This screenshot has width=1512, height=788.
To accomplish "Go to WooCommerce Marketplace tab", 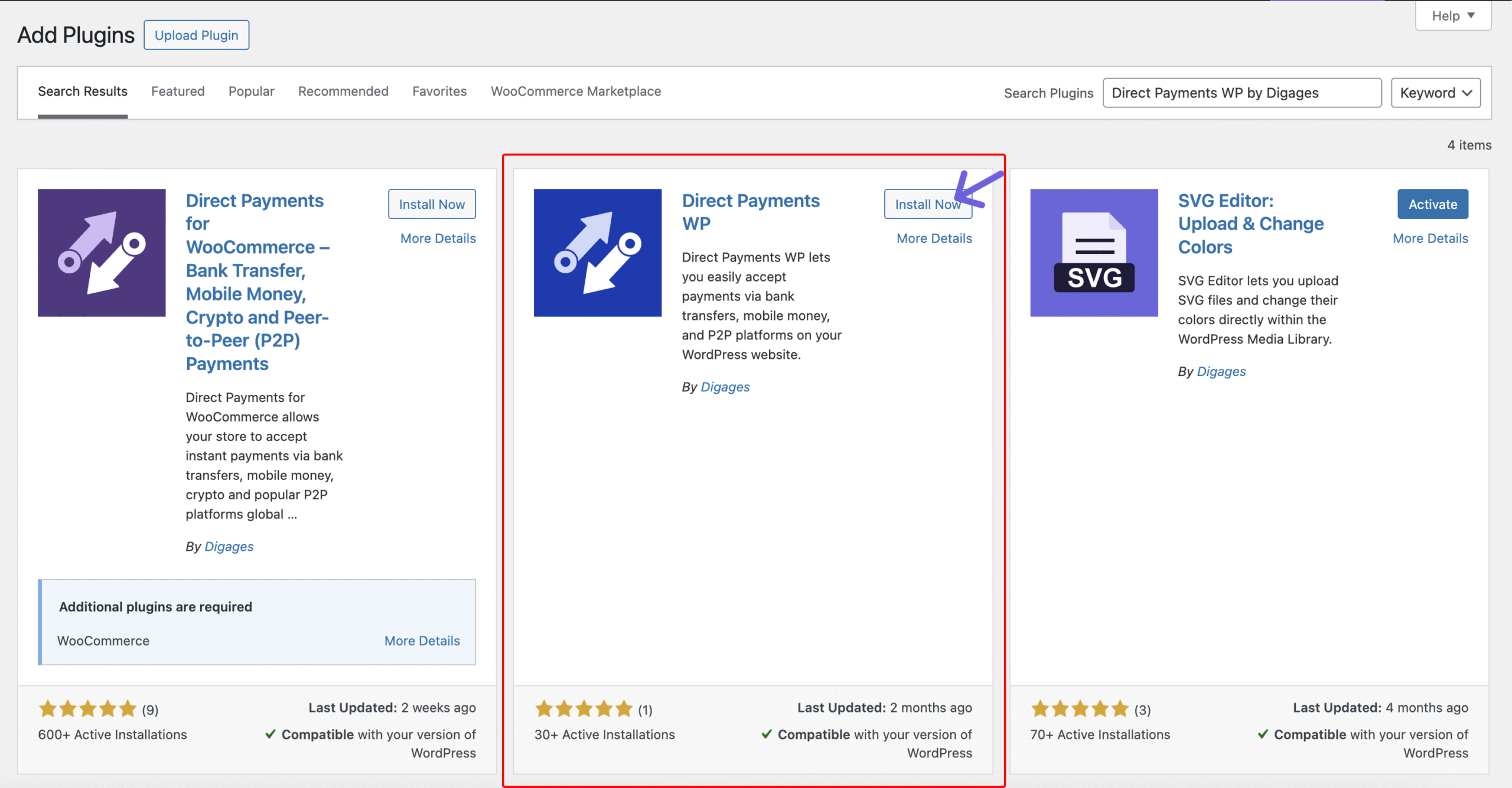I will tap(575, 91).
